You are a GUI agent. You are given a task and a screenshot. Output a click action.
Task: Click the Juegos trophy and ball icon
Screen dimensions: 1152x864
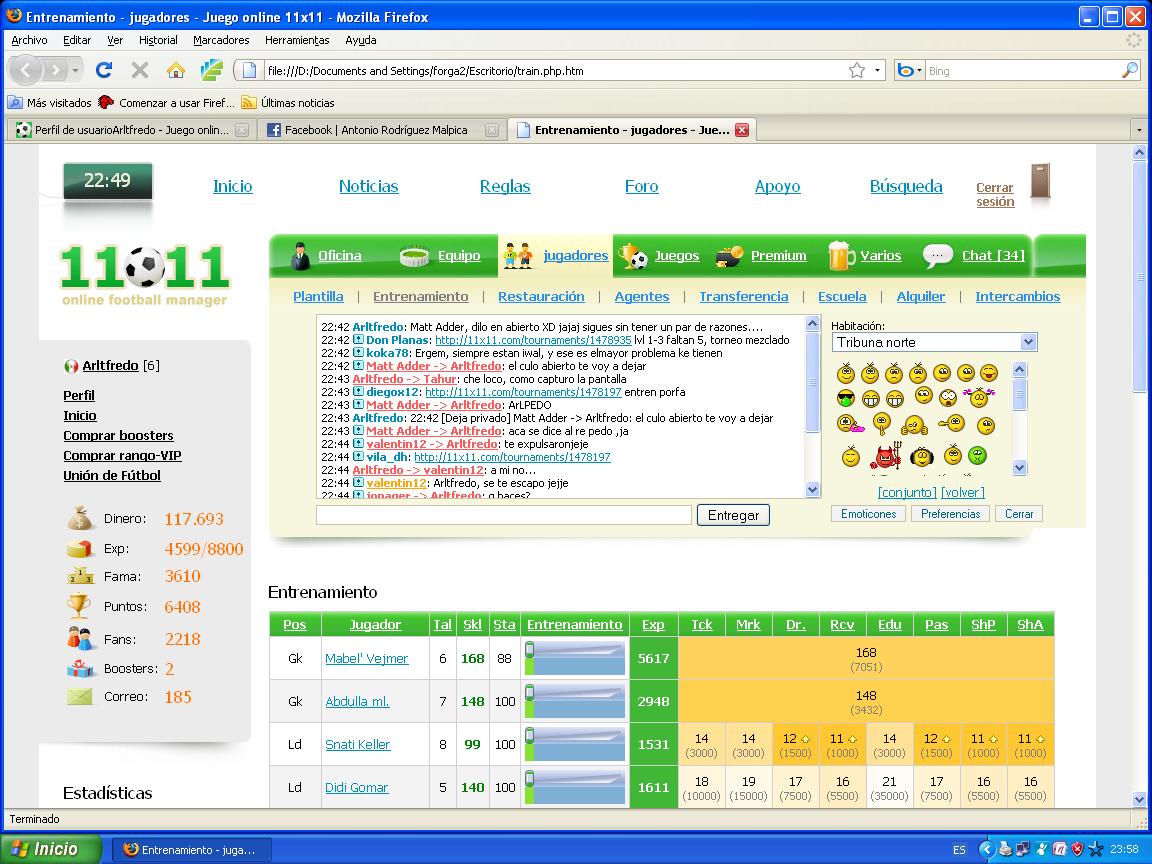tap(633, 256)
